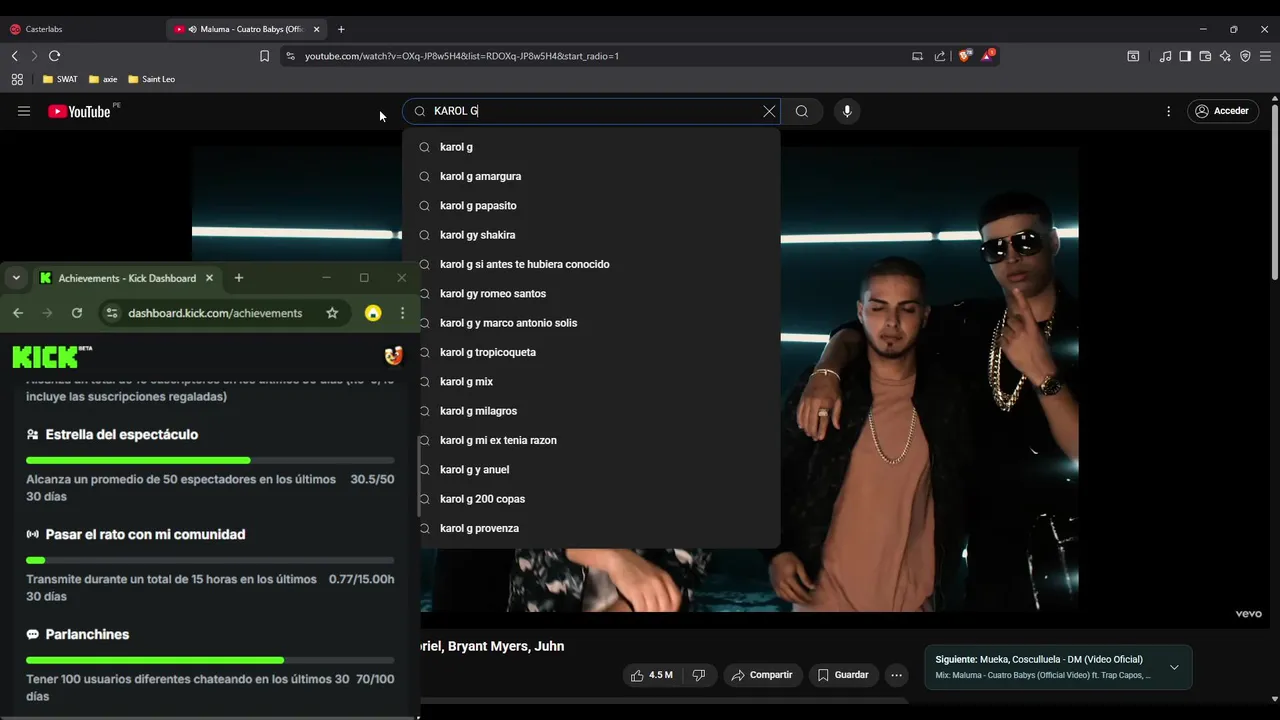Sign in with the Acceder button
This screenshot has width=1280, height=720.
pyautogui.click(x=1222, y=111)
